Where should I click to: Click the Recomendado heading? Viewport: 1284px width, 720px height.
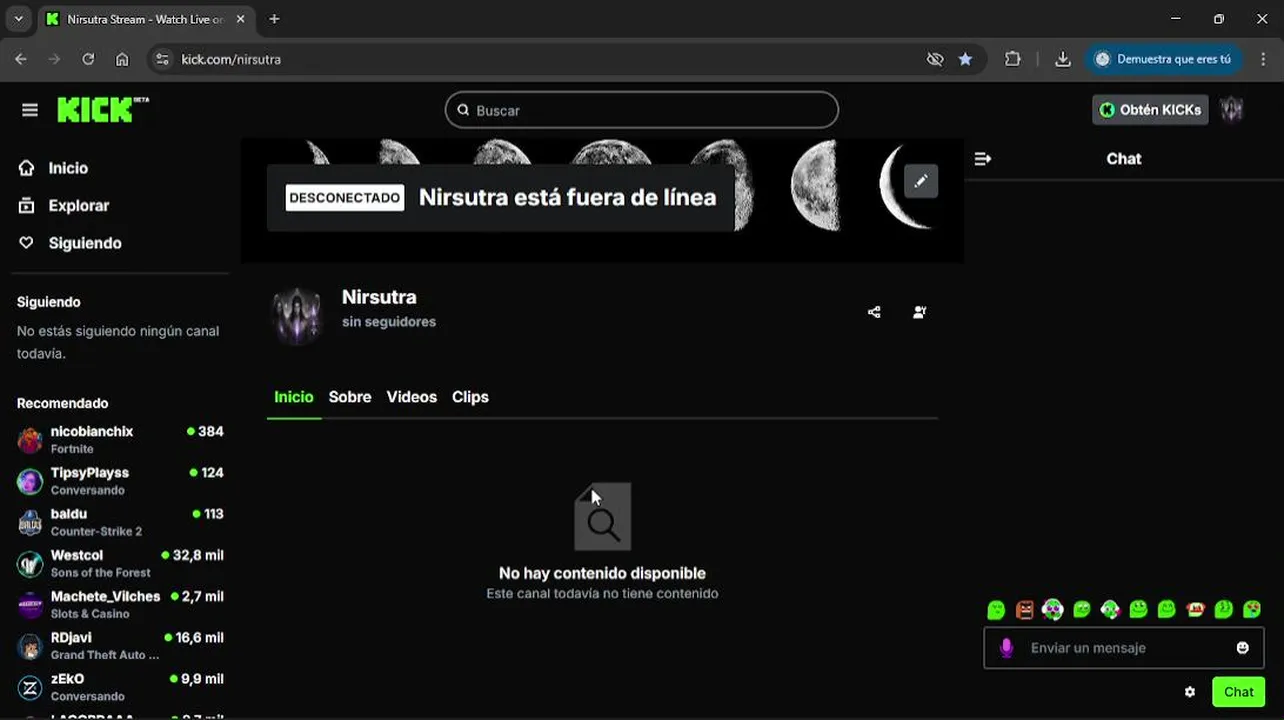[62, 403]
